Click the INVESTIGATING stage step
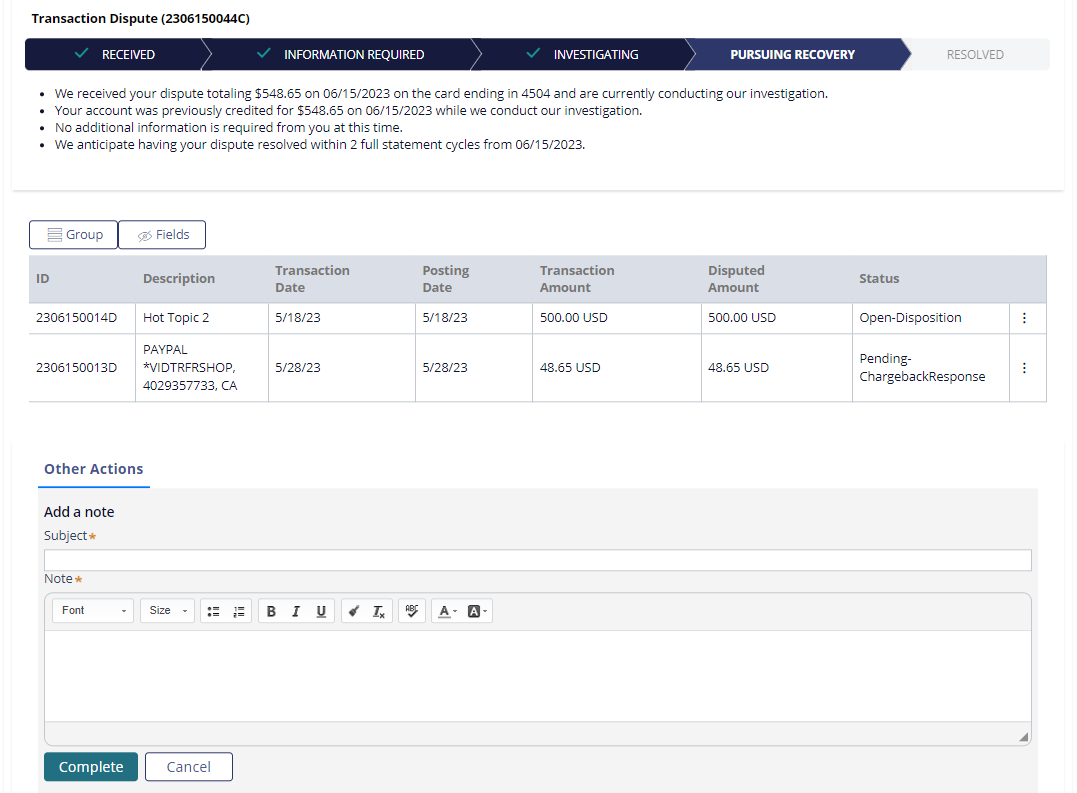 582,54
